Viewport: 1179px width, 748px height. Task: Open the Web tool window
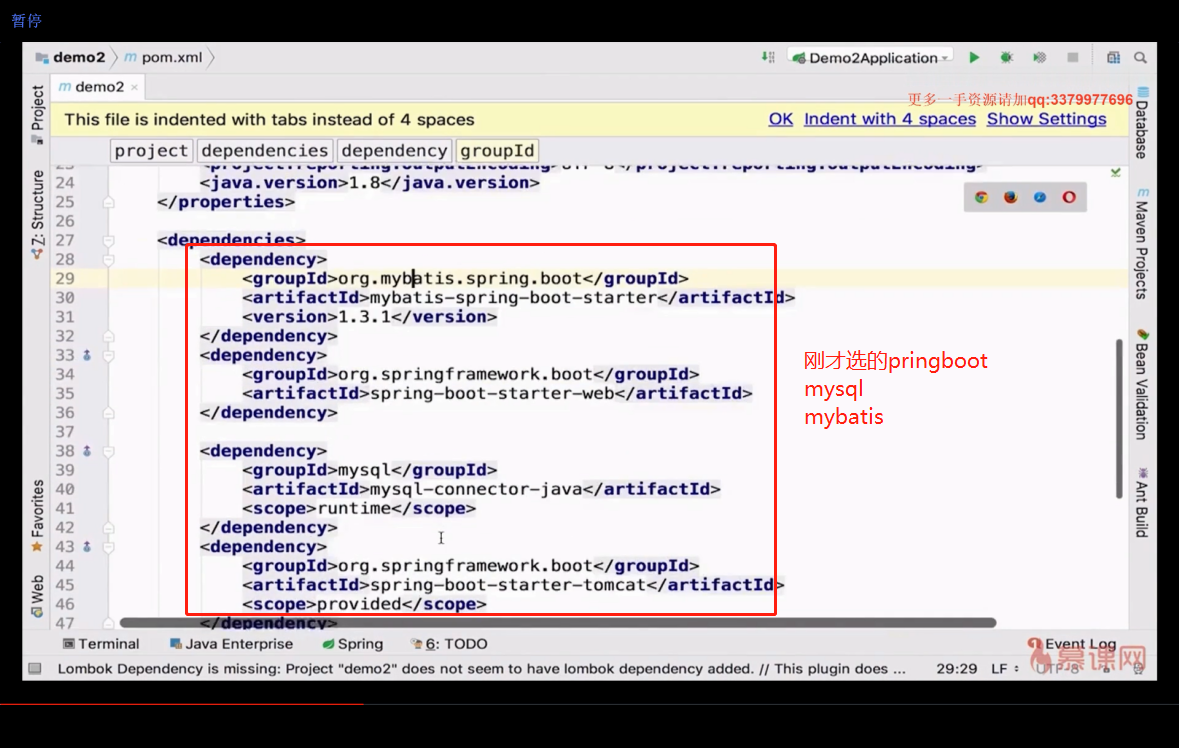click(37, 596)
